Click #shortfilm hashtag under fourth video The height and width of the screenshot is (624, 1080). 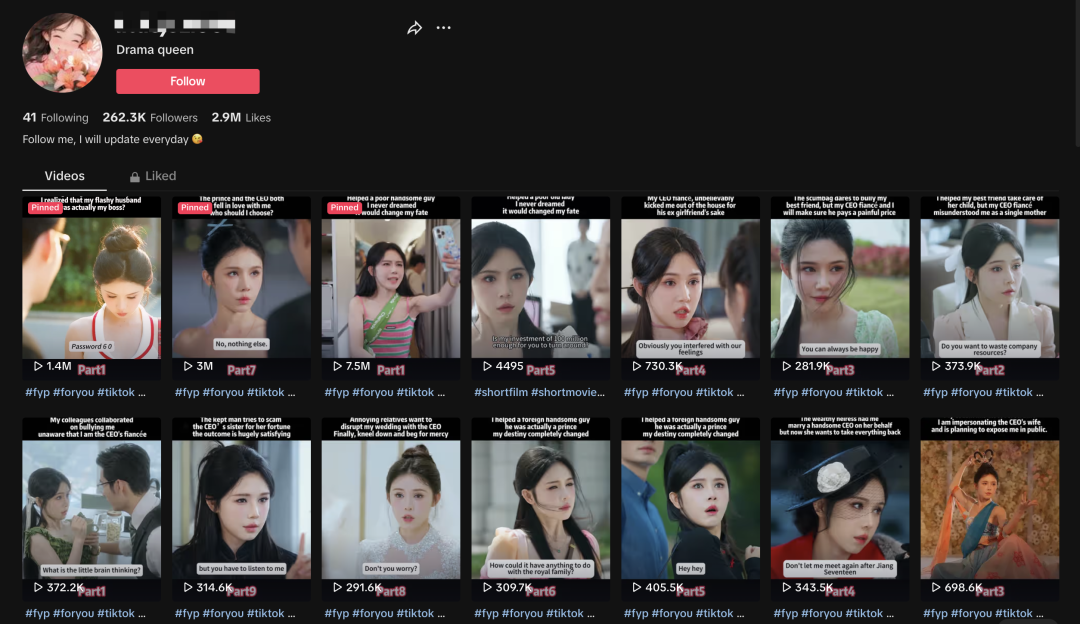coord(501,393)
